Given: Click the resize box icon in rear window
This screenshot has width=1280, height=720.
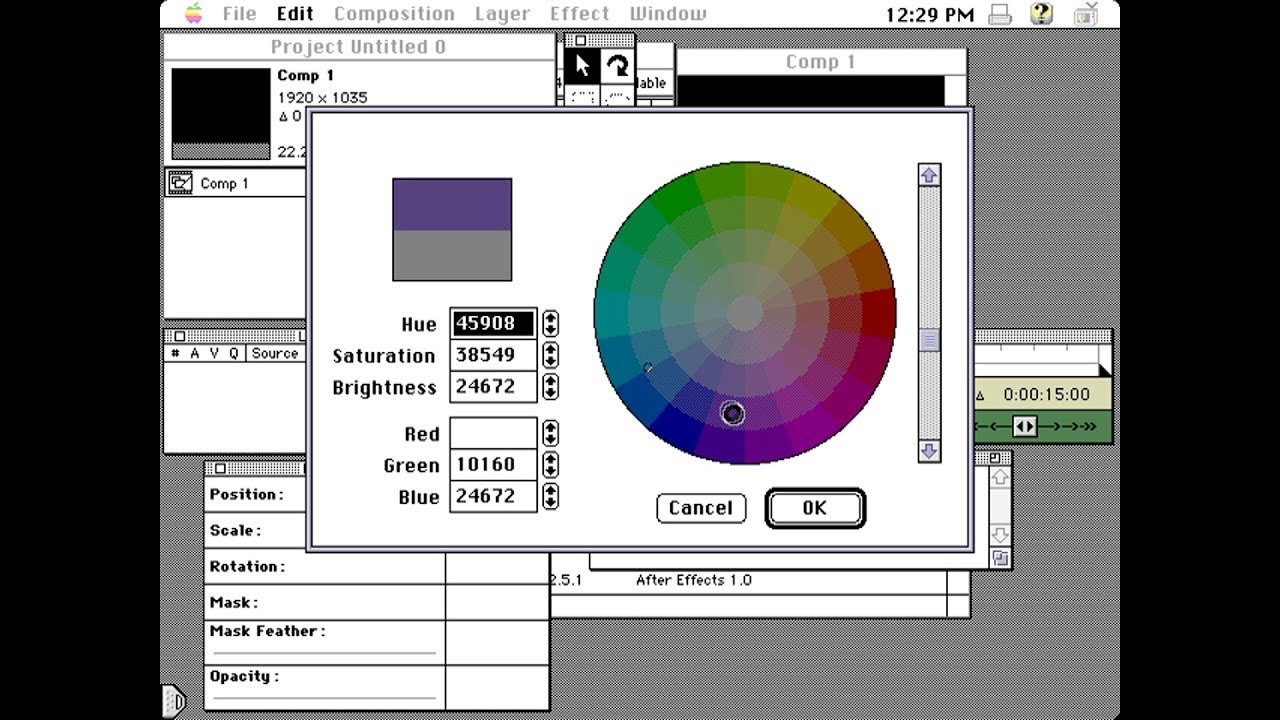Looking at the screenshot, I should [1000, 558].
